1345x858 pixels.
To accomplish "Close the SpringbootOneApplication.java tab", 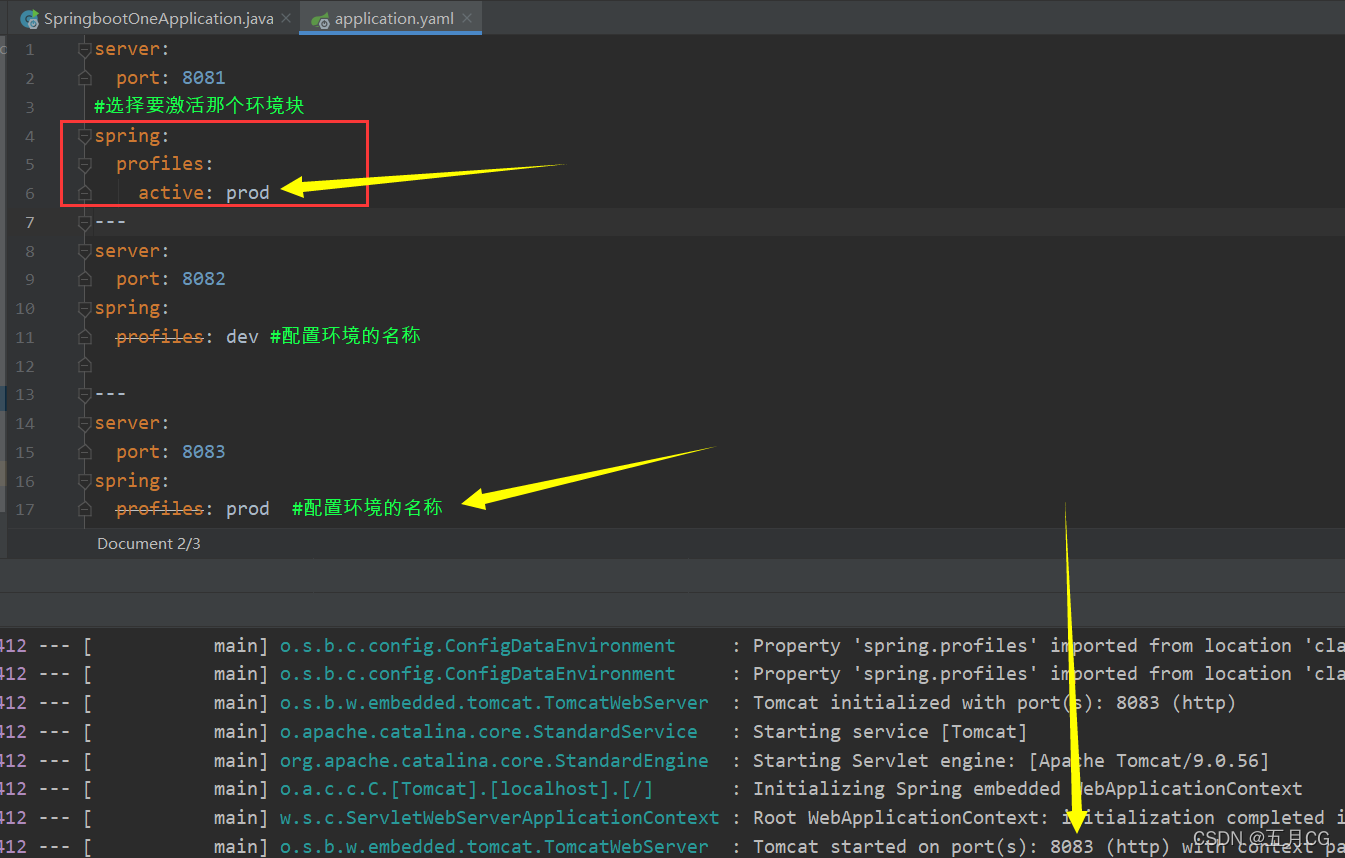I will pos(286,19).
